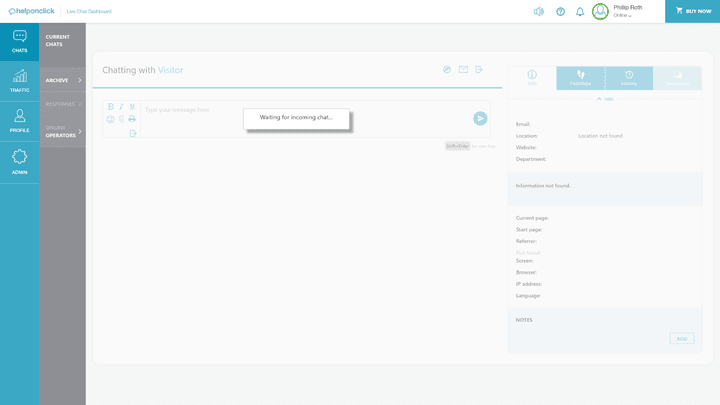The image size is (720, 405).
Task: Expand the Online status dropdown
Action: coord(623,16)
